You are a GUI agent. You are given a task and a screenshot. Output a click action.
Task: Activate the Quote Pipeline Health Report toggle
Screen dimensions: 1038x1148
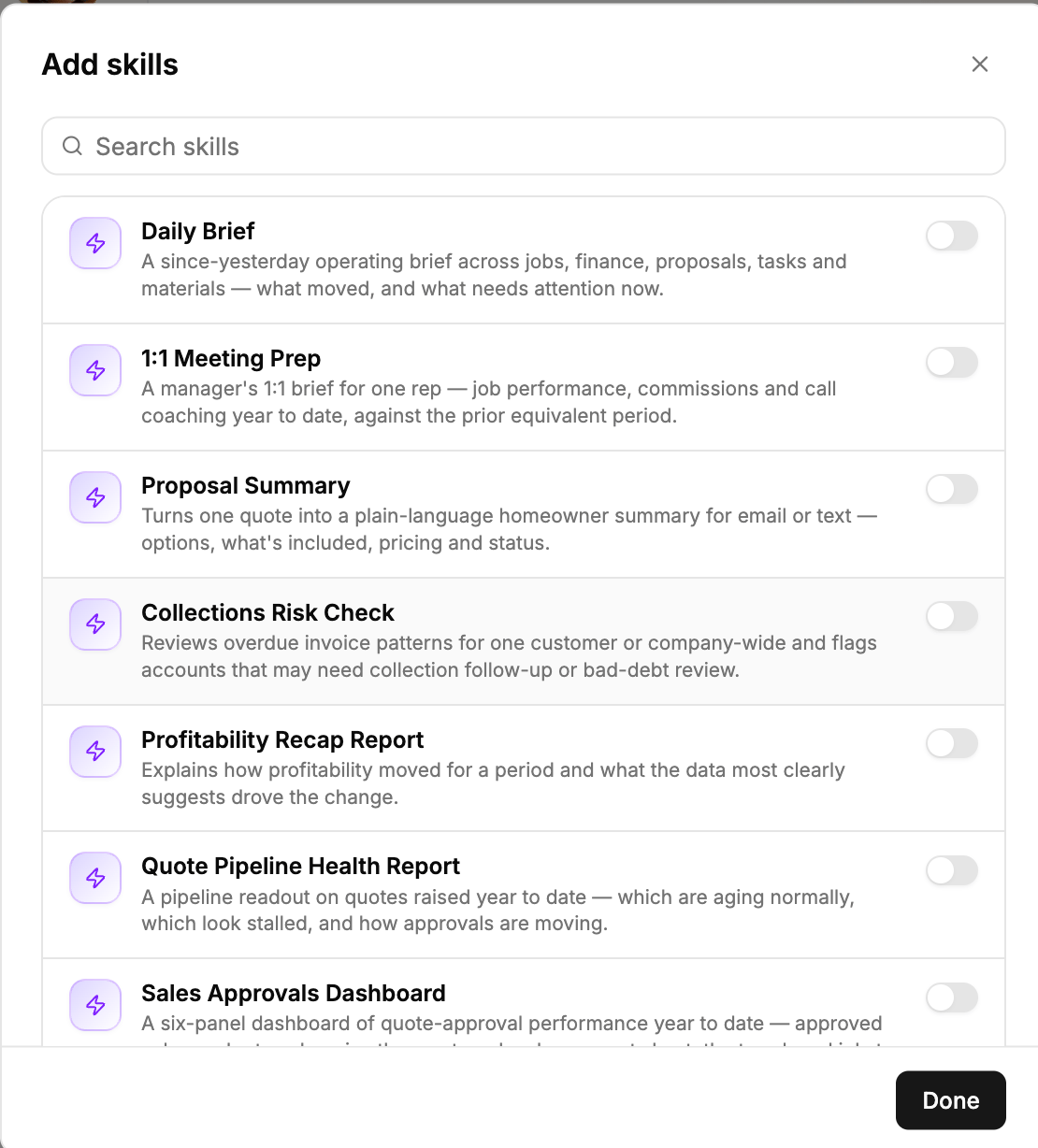pos(952,870)
